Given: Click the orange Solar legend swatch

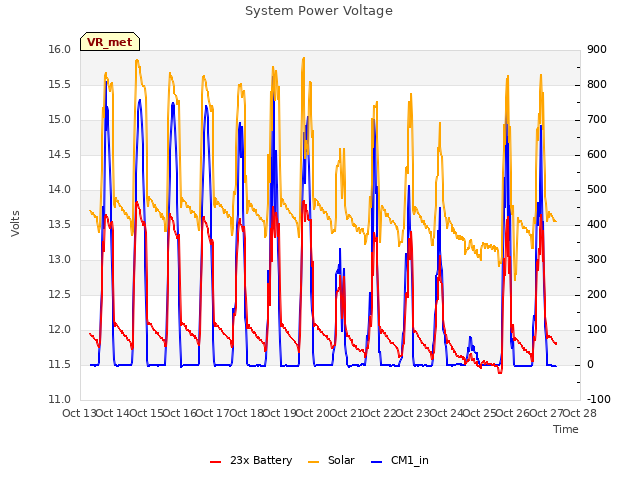Looking at the screenshot, I should (313, 462).
